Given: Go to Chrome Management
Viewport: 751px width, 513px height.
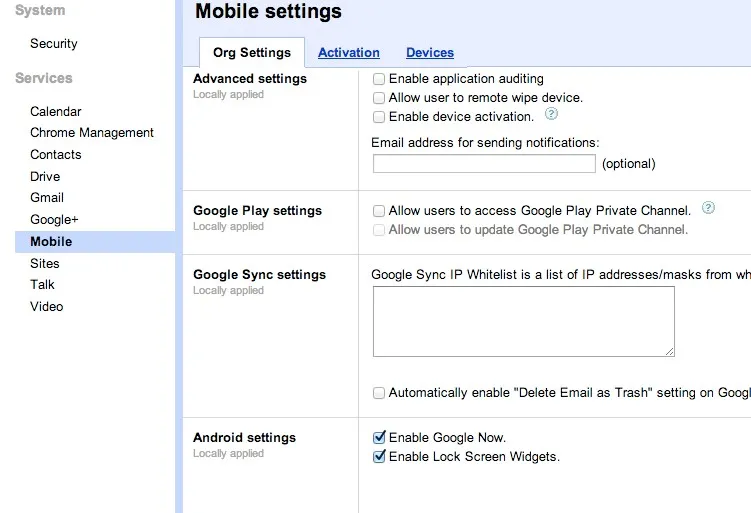Looking at the screenshot, I should point(91,133).
